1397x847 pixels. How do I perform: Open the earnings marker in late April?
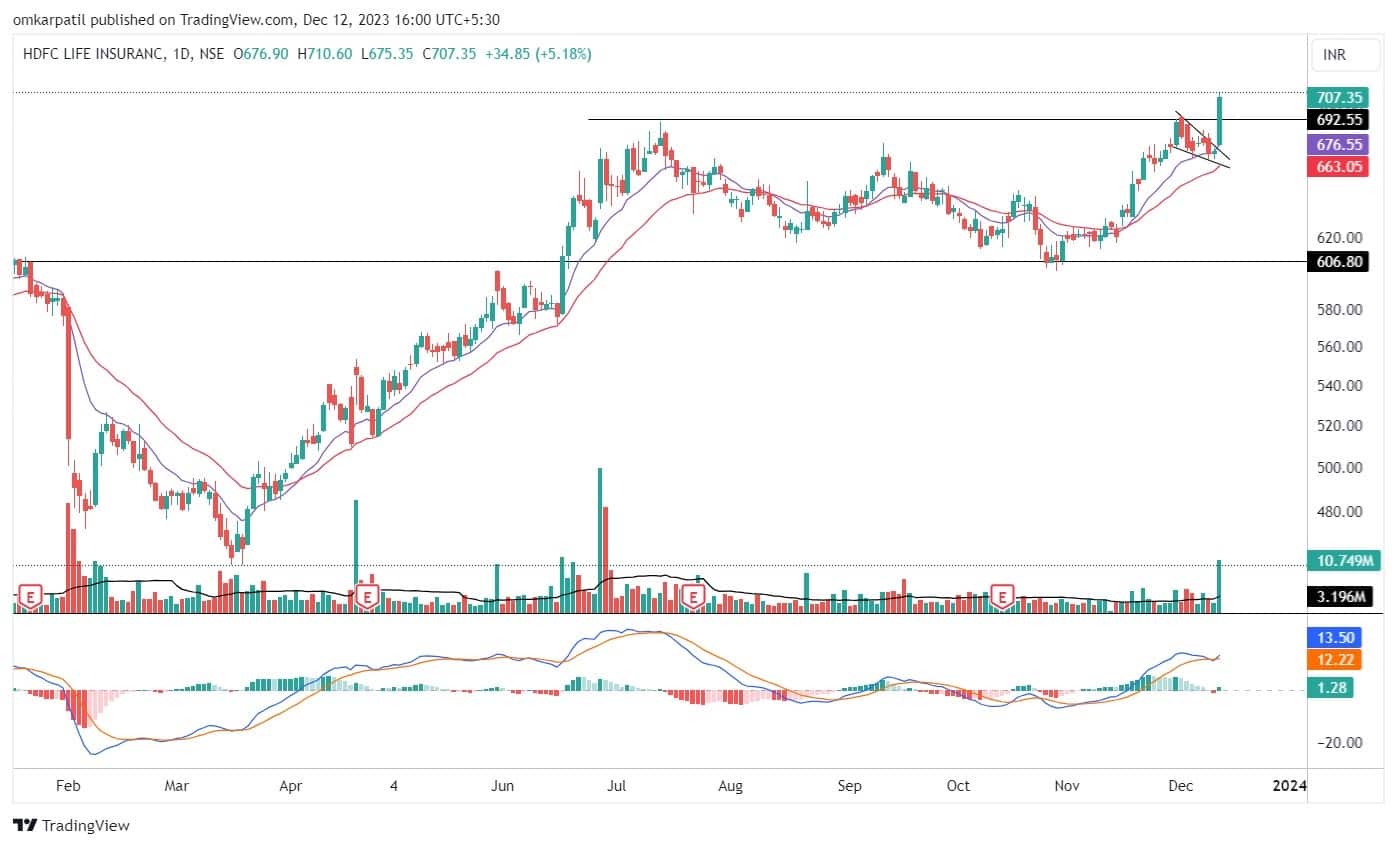coord(367,598)
